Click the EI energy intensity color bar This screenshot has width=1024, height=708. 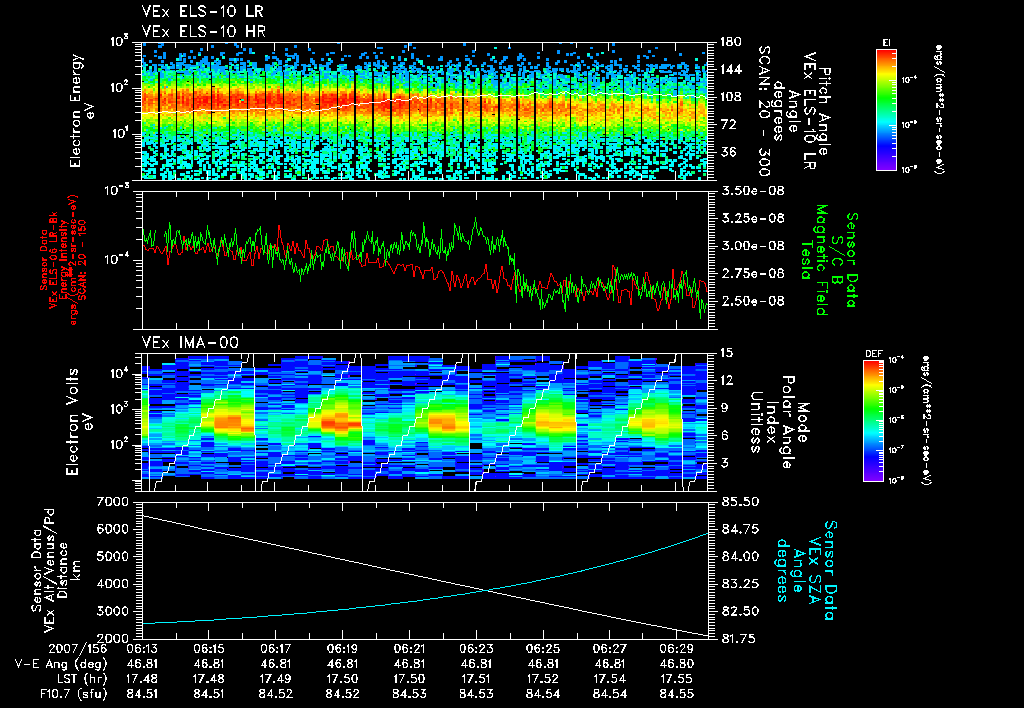(886, 109)
